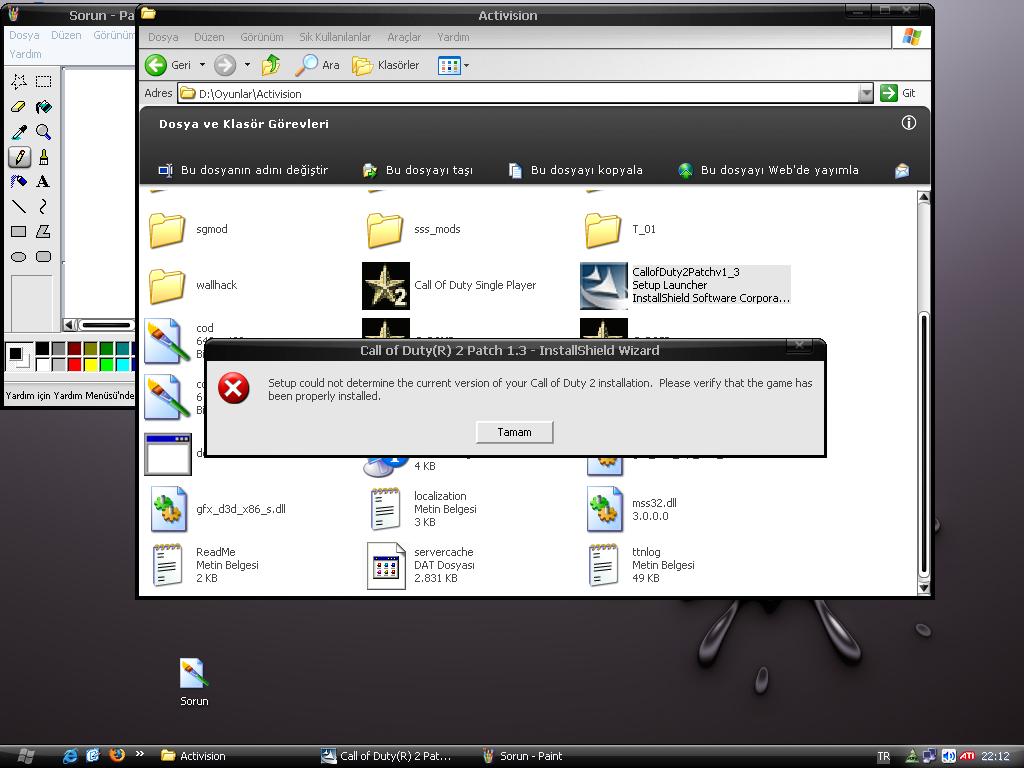Select the CallofDuty2Patchv1_3 setup launcher file

point(685,285)
